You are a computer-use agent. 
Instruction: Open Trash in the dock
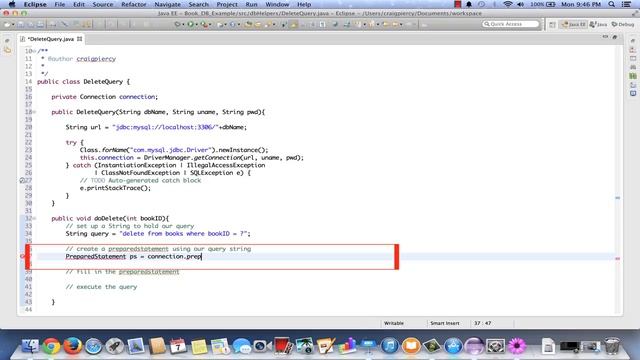pos(611,346)
